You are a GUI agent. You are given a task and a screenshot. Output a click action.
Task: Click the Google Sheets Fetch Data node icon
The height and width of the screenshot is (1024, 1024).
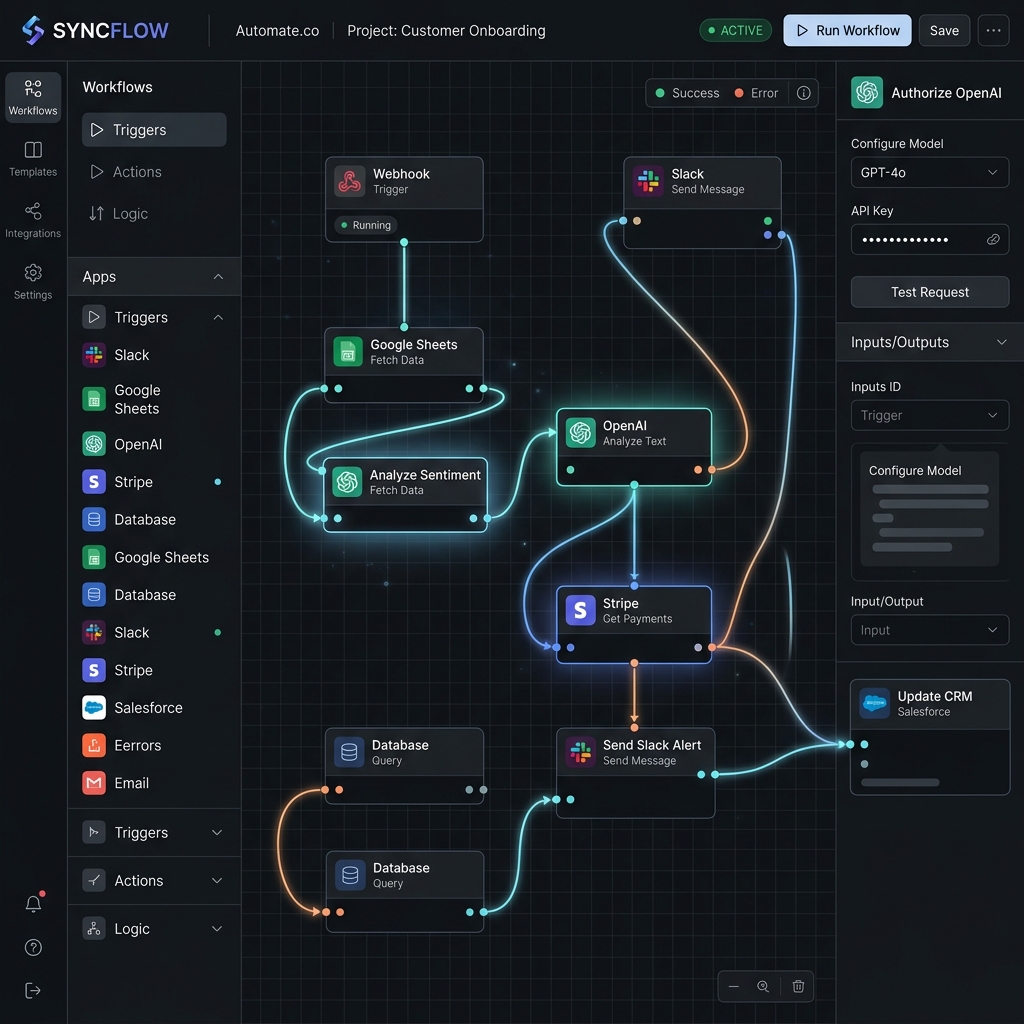coord(347,351)
